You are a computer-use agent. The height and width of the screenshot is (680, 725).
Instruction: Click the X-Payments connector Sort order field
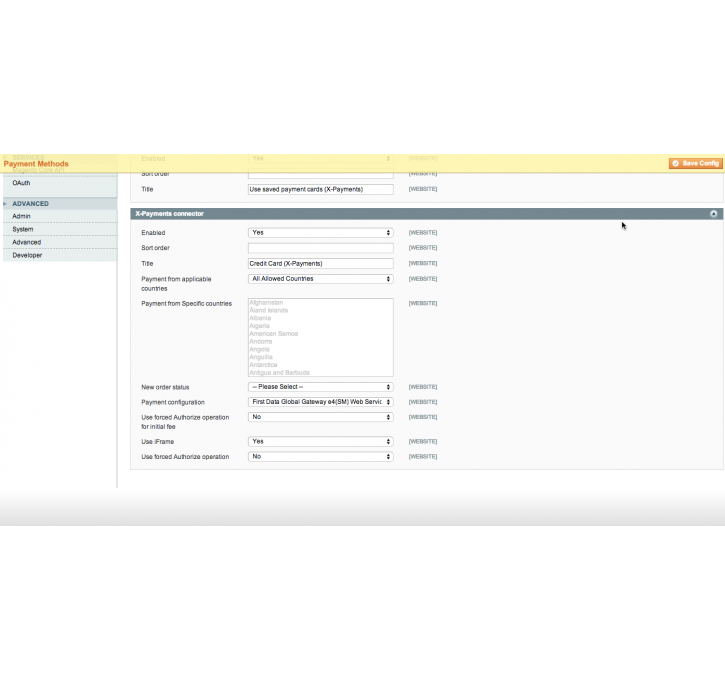320,248
